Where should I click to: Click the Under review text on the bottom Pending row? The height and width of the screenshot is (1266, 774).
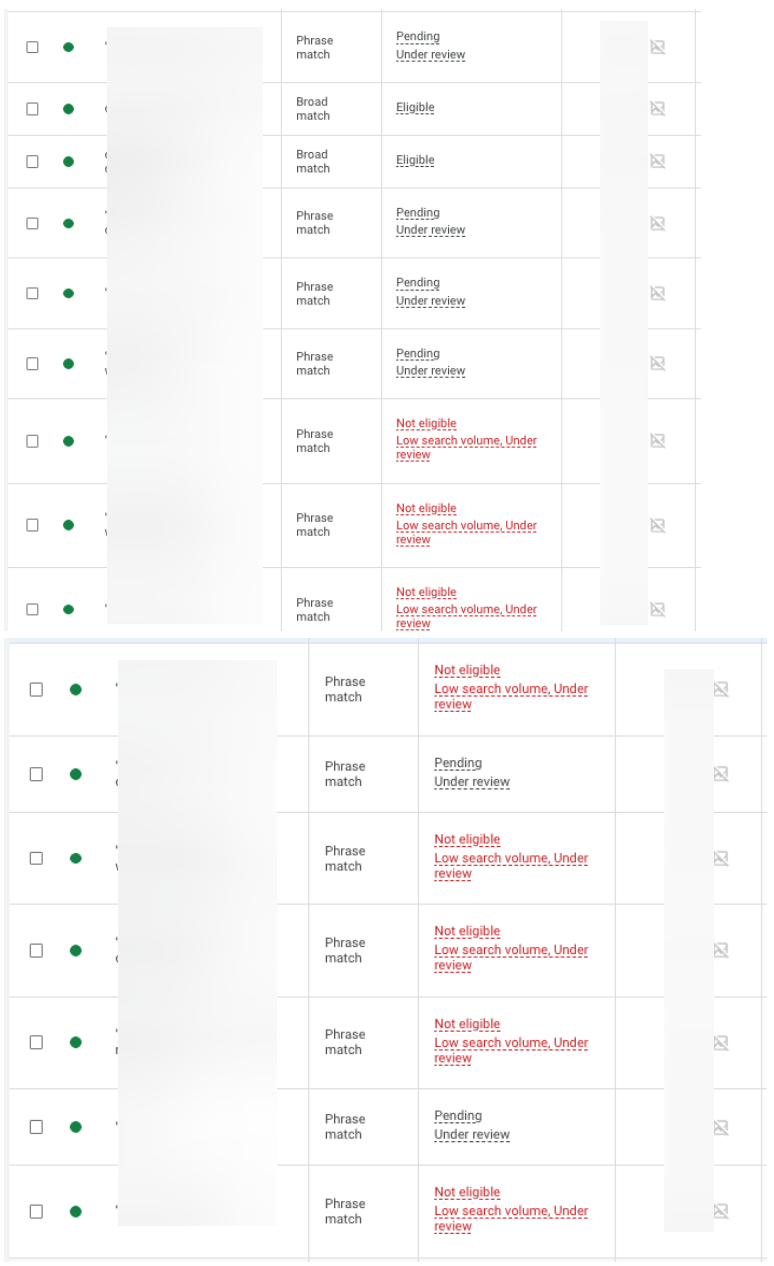pos(470,1134)
